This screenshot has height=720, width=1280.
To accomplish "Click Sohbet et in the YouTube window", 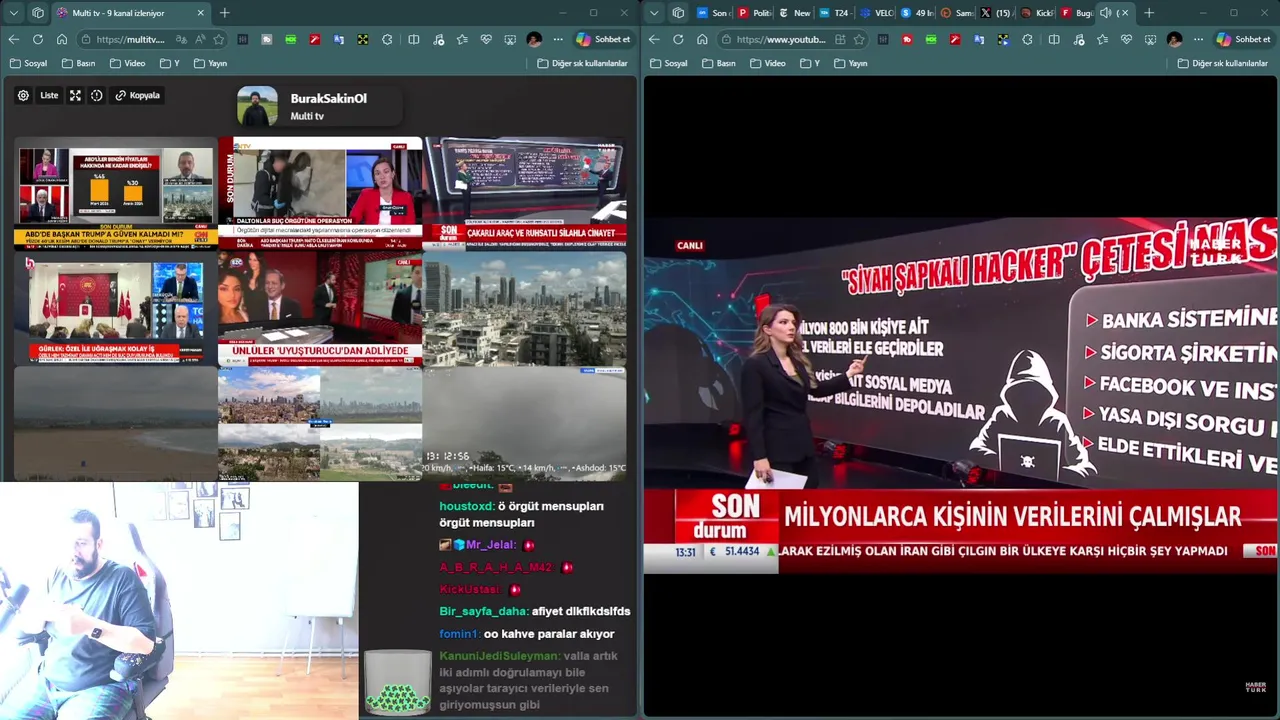I will (x=1243, y=39).
